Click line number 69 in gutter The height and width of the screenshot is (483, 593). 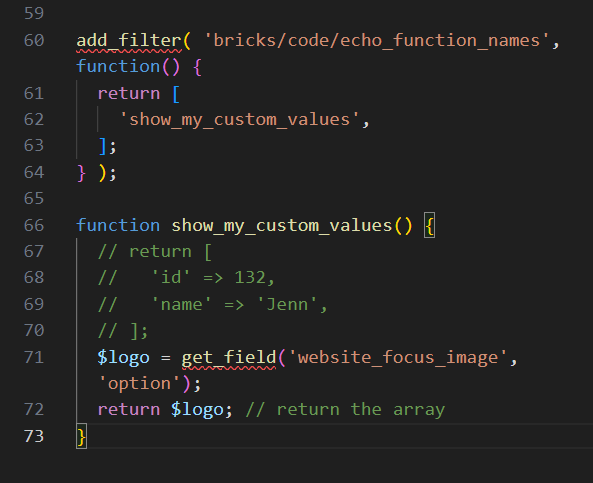(34, 304)
